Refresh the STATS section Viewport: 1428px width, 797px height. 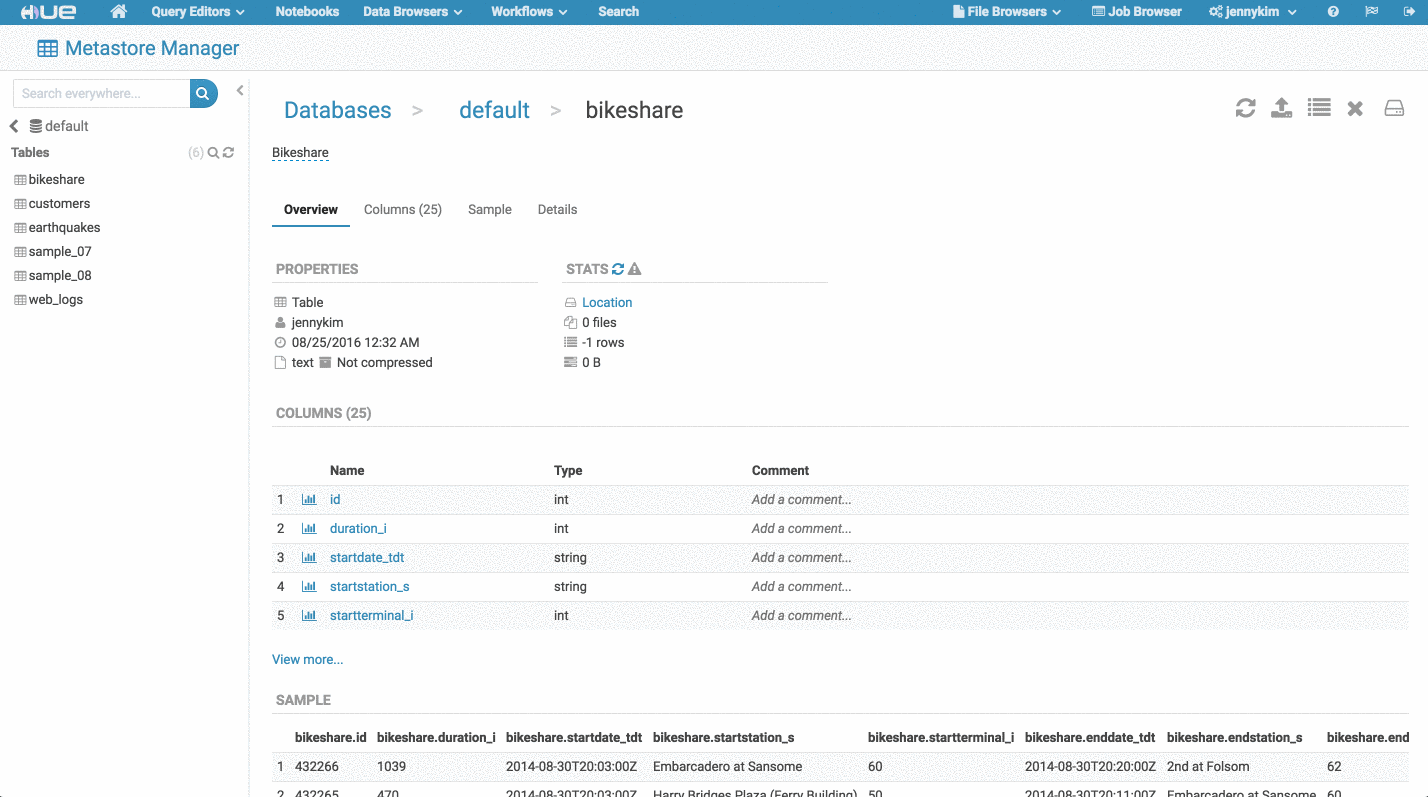[619, 268]
